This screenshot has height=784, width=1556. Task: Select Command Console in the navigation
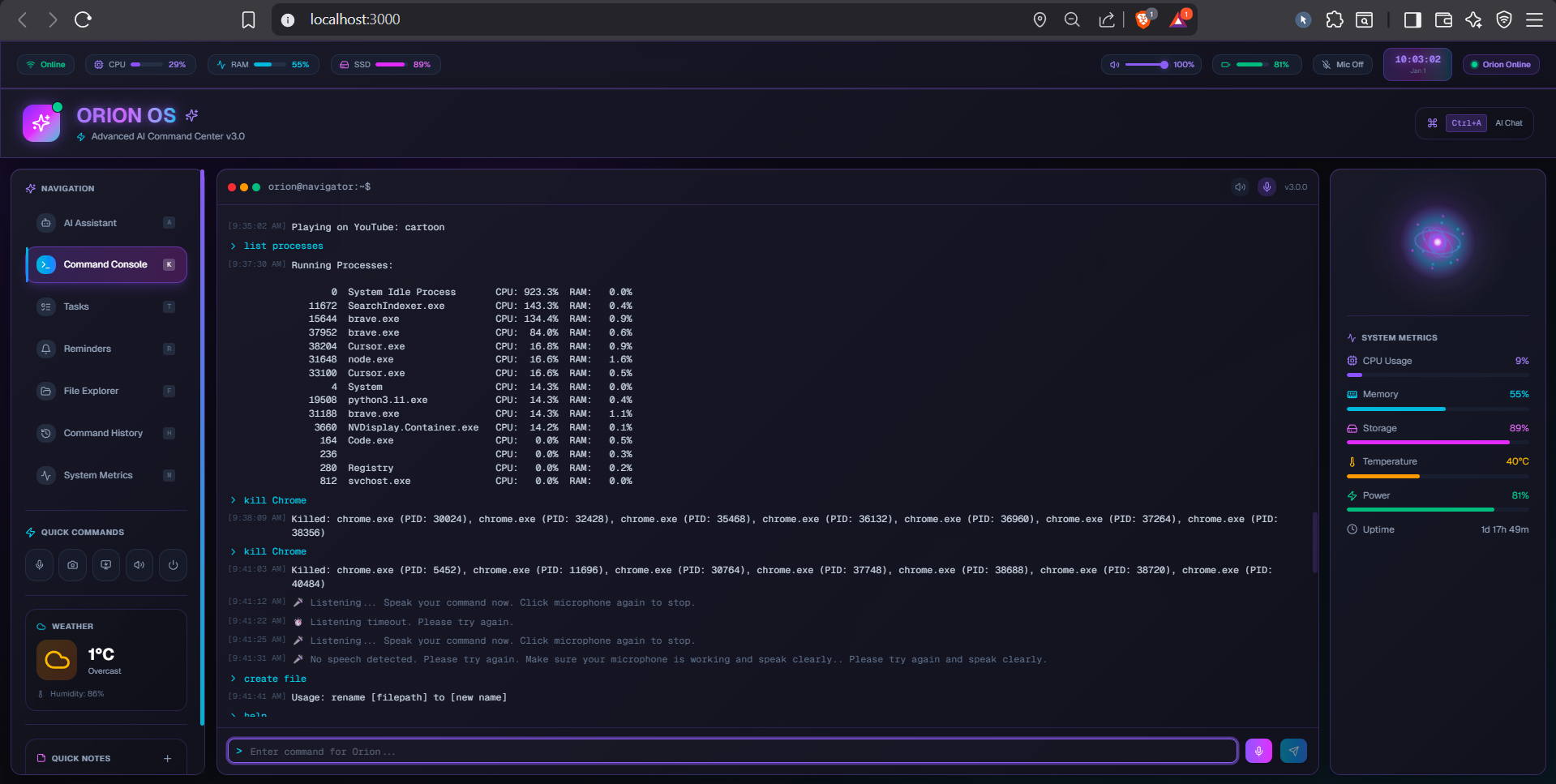pos(106,264)
